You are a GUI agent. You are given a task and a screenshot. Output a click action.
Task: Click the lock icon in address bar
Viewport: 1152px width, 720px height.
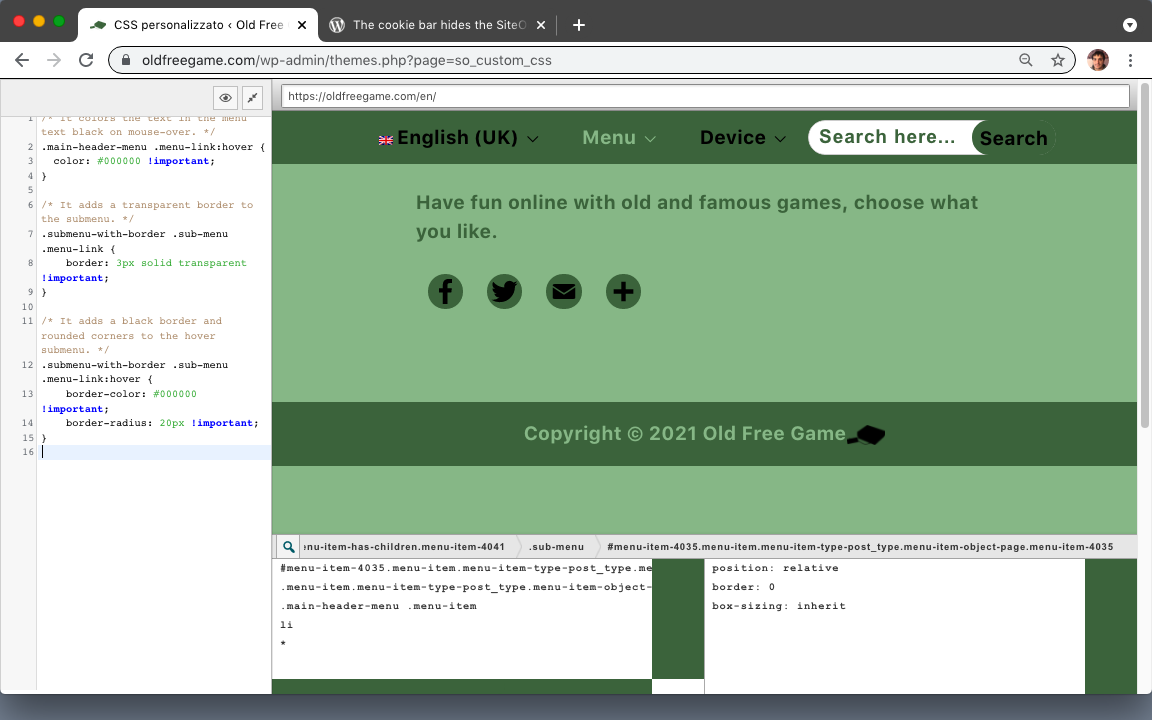click(126, 60)
